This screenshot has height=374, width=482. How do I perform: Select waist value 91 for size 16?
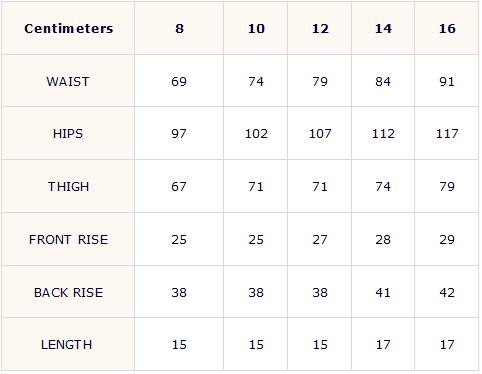pyautogui.click(x=447, y=81)
